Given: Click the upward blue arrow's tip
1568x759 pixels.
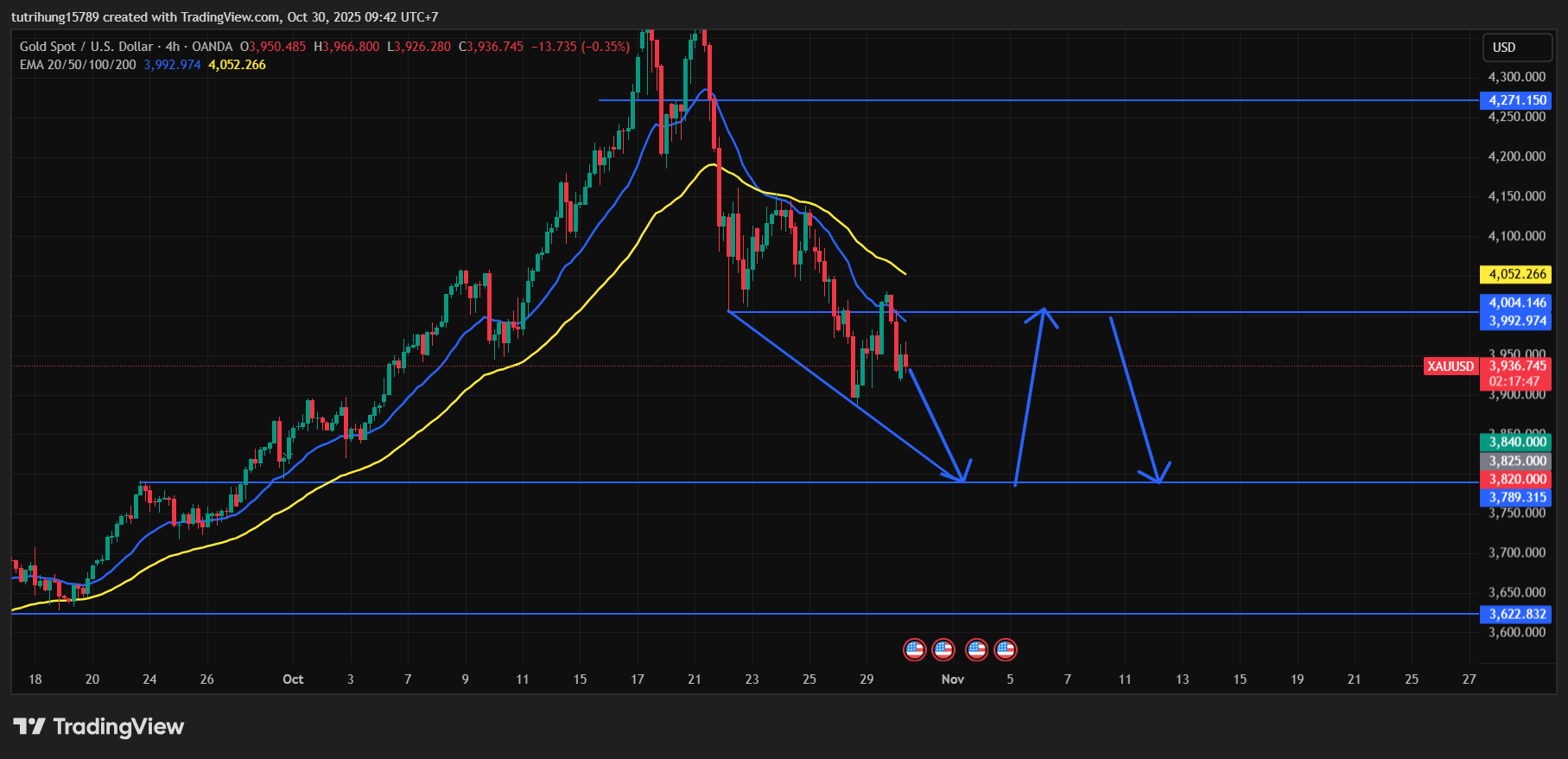Looking at the screenshot, I should [1044, 310].
